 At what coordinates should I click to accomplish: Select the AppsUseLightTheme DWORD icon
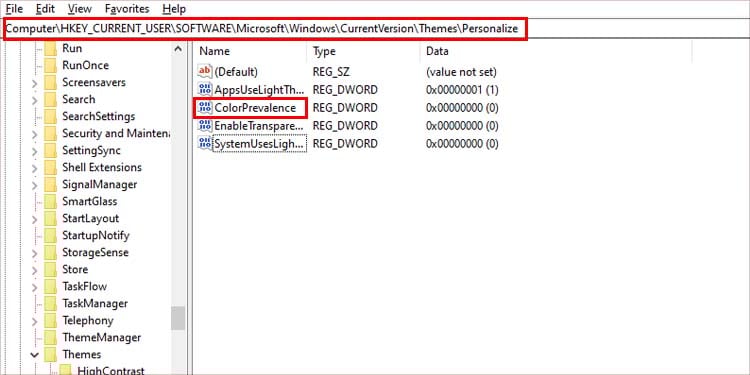point(205,89)
